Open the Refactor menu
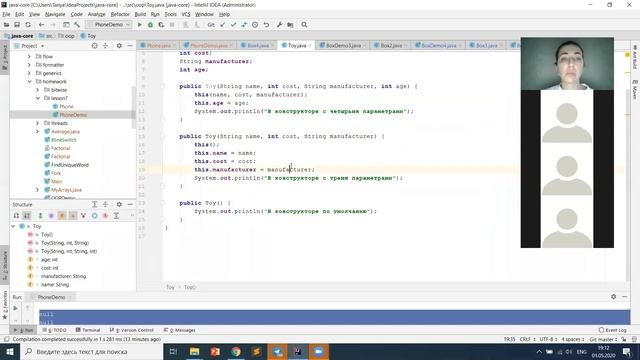The width and height of the screenshot is (640, 360). click(x=120, y=14)
